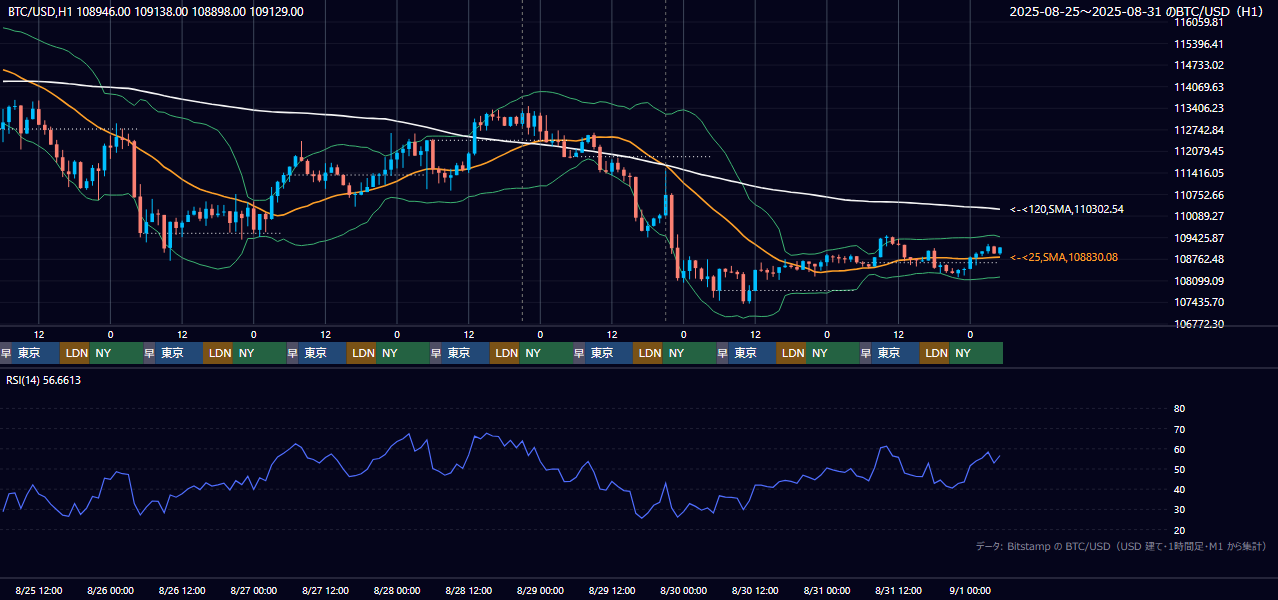
Task: Click price axis value 114733.02
Action: (1199, 65)
